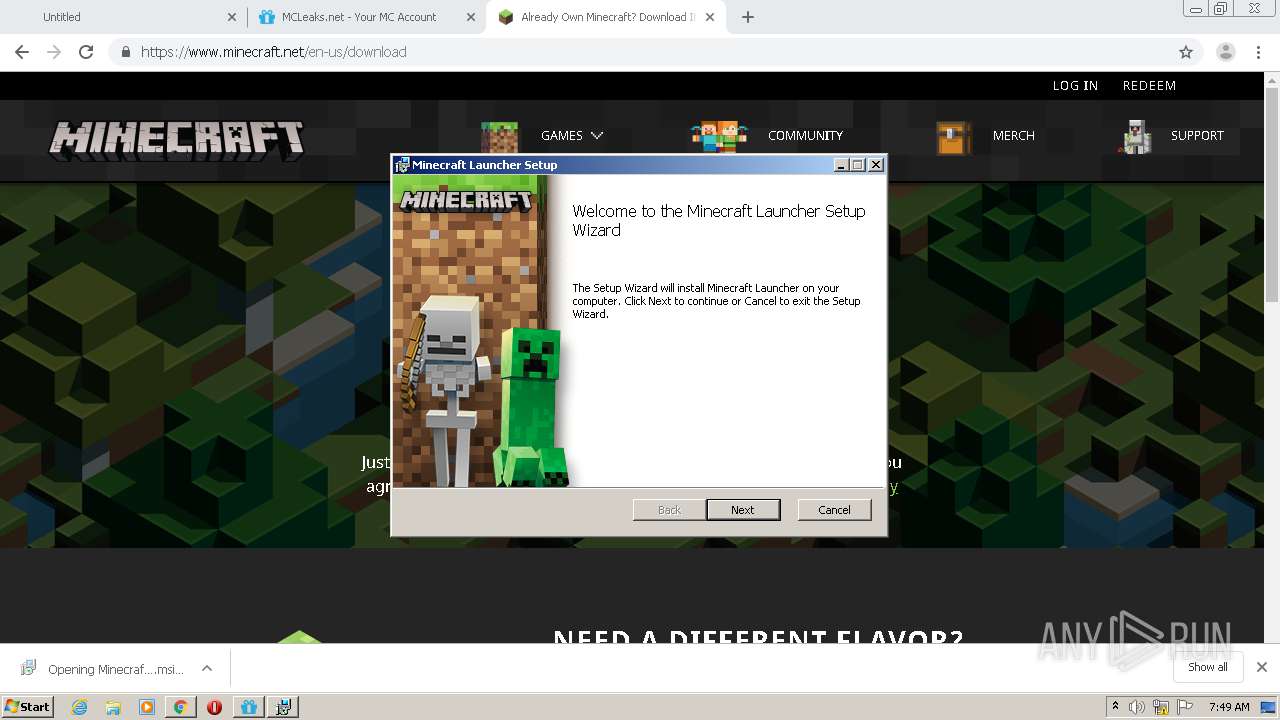Click the grass block Games icon
This screenshot has height=720, width=1280.
point(500,137)
